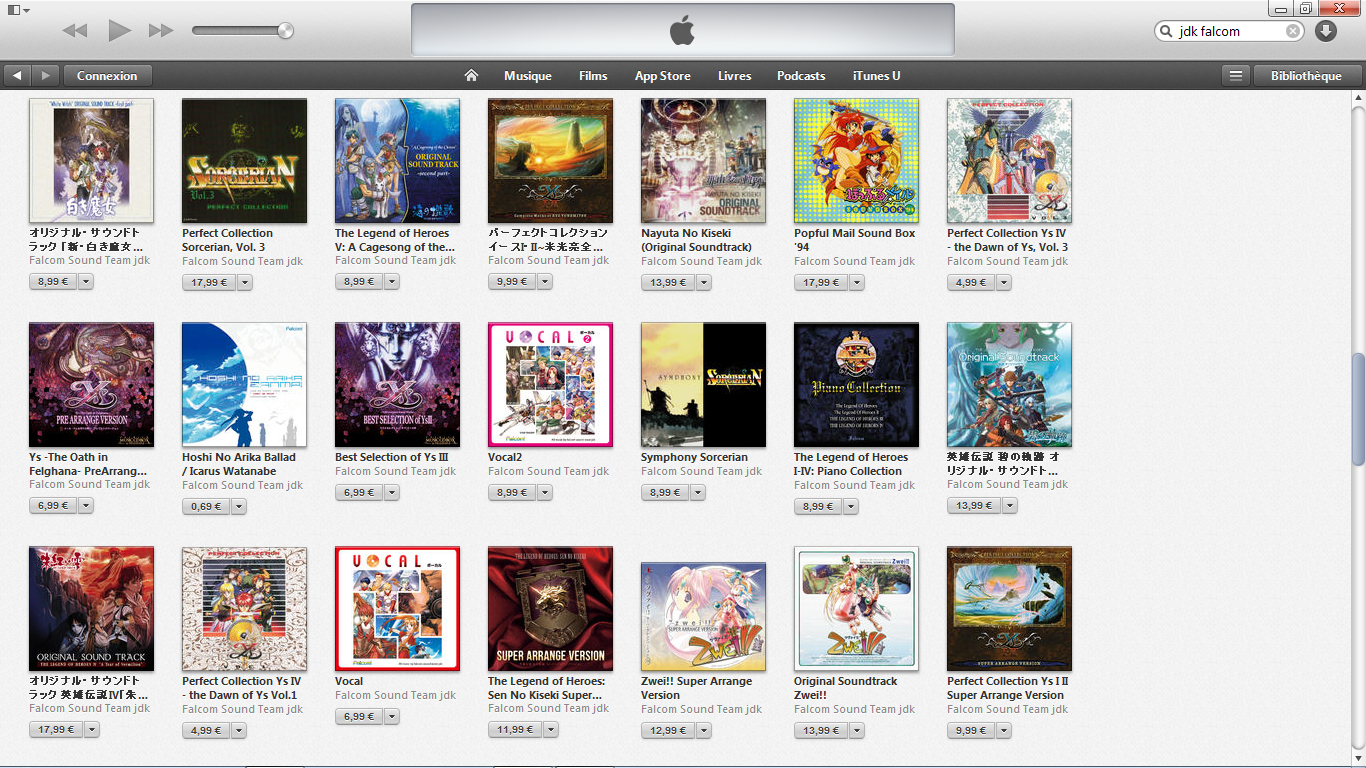Navigate forward with right arrow button
Image resolution: width=1366 pixels, height=768 pixels.
45,76
